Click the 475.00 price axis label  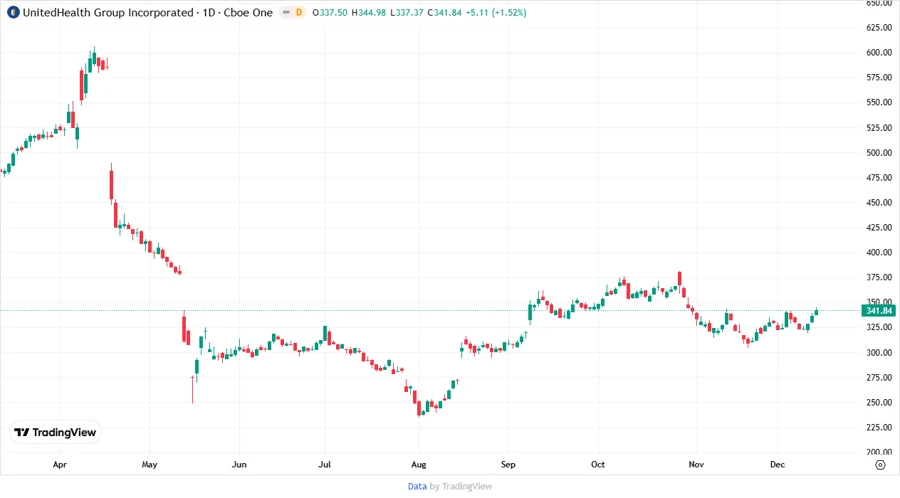(879, 177)
